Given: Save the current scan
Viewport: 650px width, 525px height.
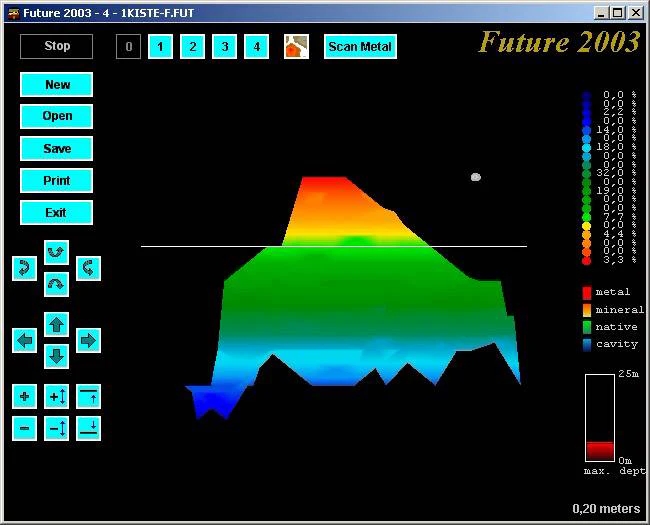Looking at the screenshot, I should [x=56, y=148].
